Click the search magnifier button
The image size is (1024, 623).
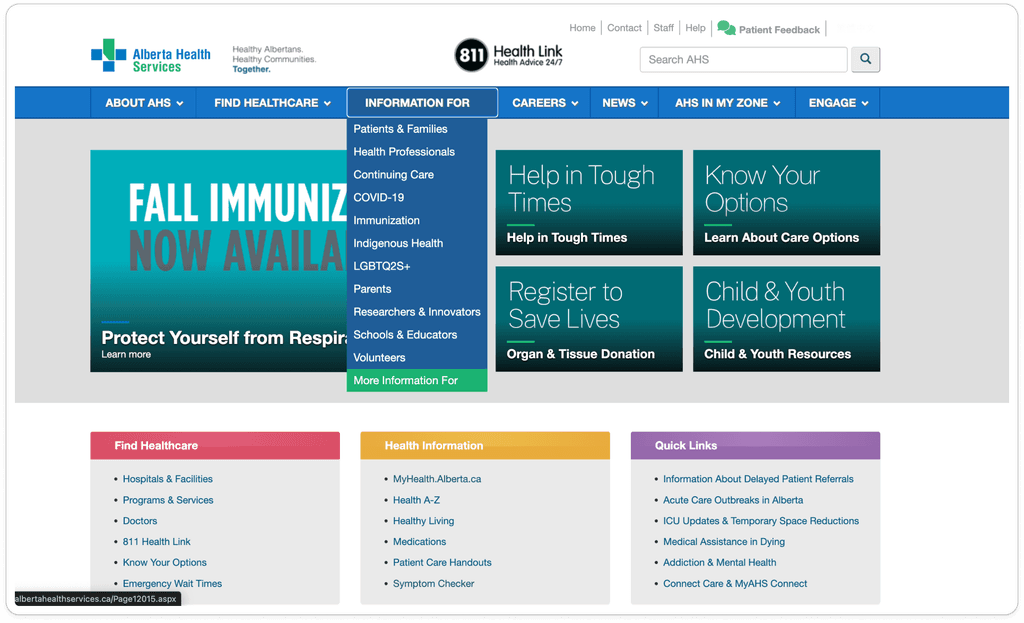pyautogui.click(x=865, y=59)
